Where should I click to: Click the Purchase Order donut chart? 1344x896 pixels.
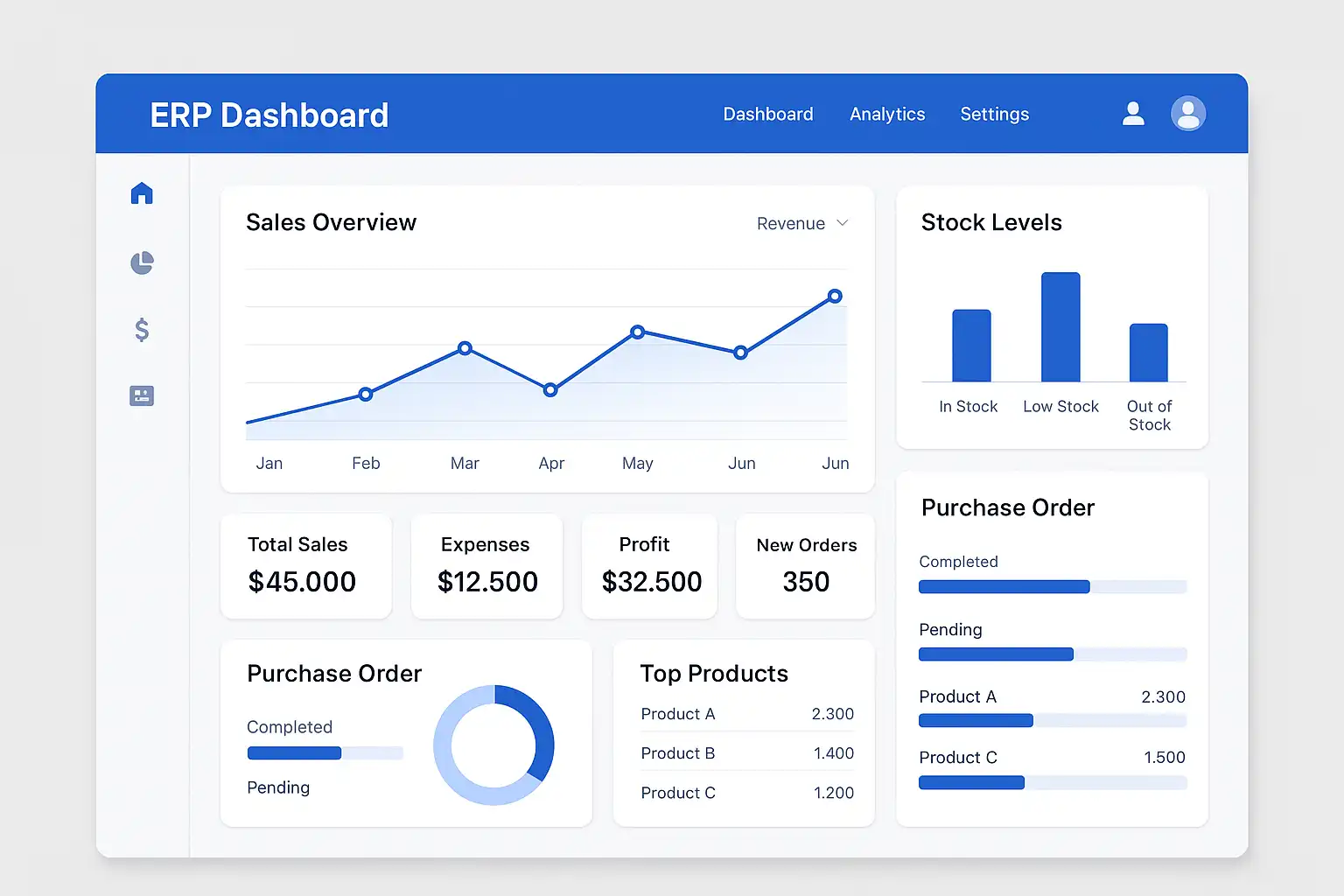(x=494, y=745)
